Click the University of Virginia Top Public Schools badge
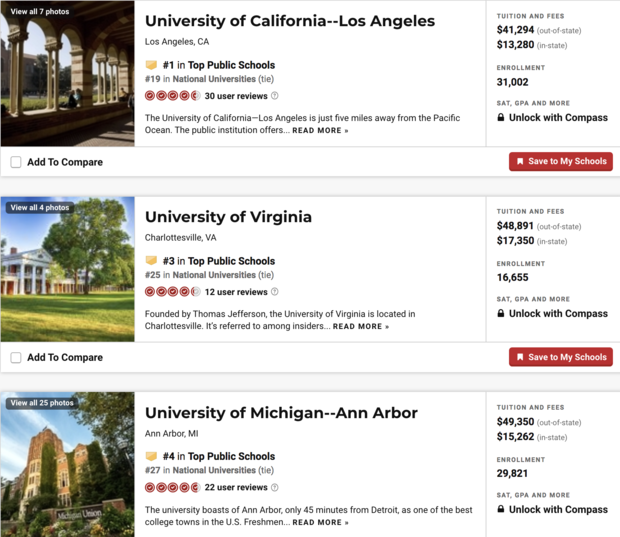Image resolution: width=620 pixels, height=537 pixels. point(152,261)
